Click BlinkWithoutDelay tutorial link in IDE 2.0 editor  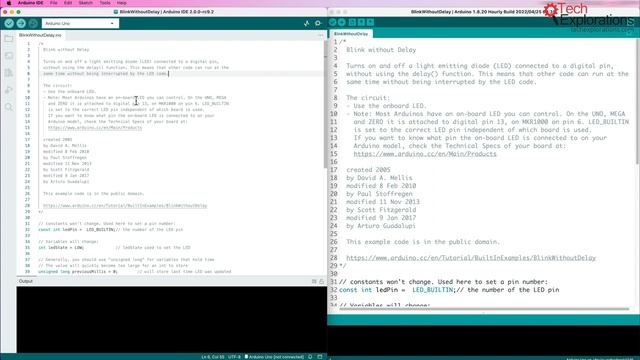(125, 206)
